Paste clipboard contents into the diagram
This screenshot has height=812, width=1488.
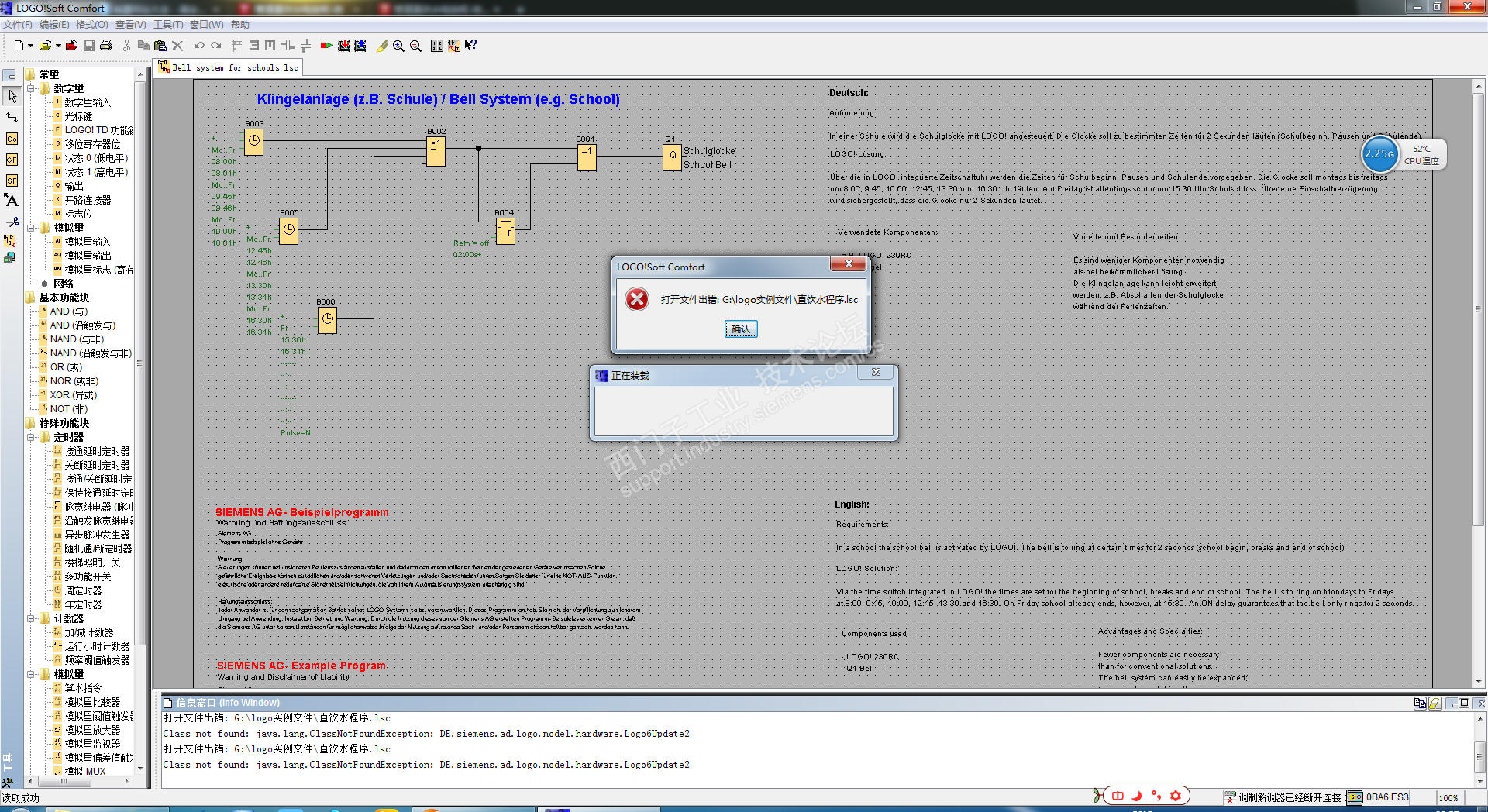160,46
